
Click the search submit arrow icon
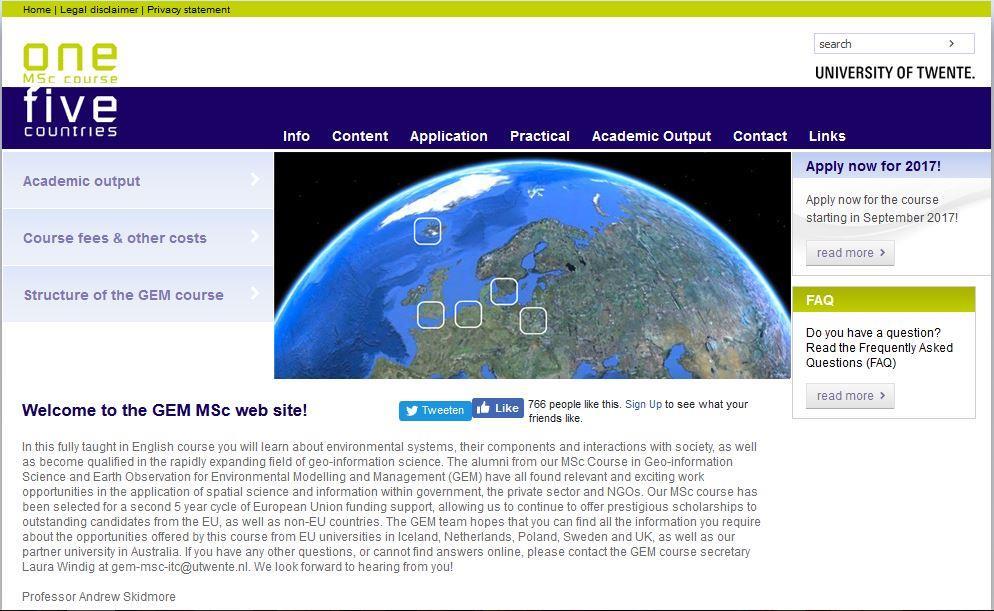[x=951, y=44]
